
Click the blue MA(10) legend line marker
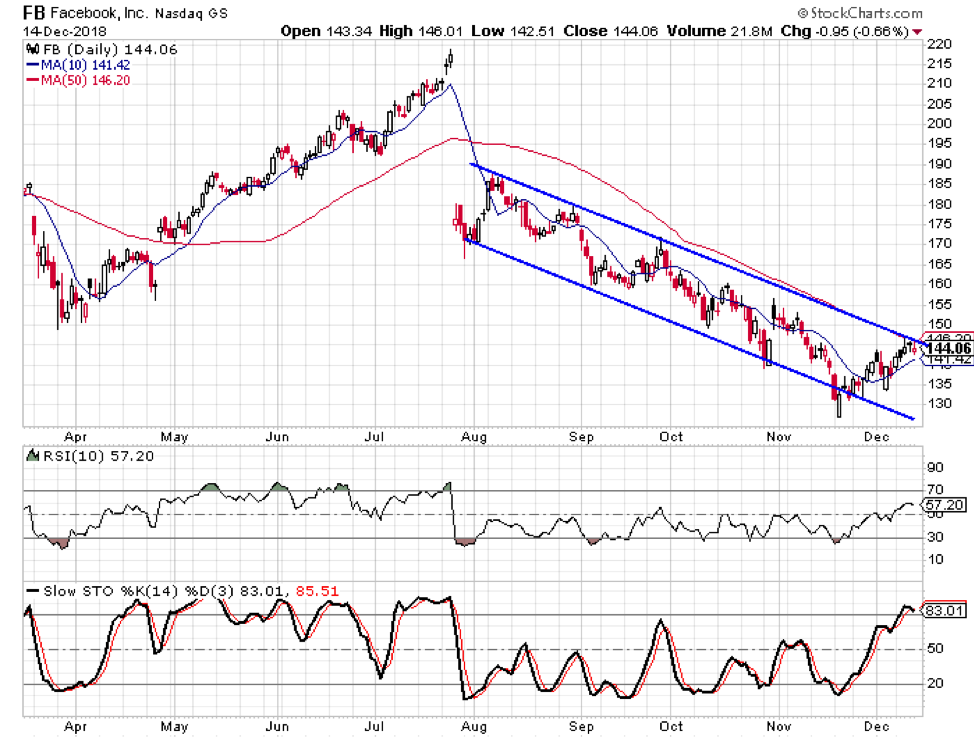coord(33,65)
